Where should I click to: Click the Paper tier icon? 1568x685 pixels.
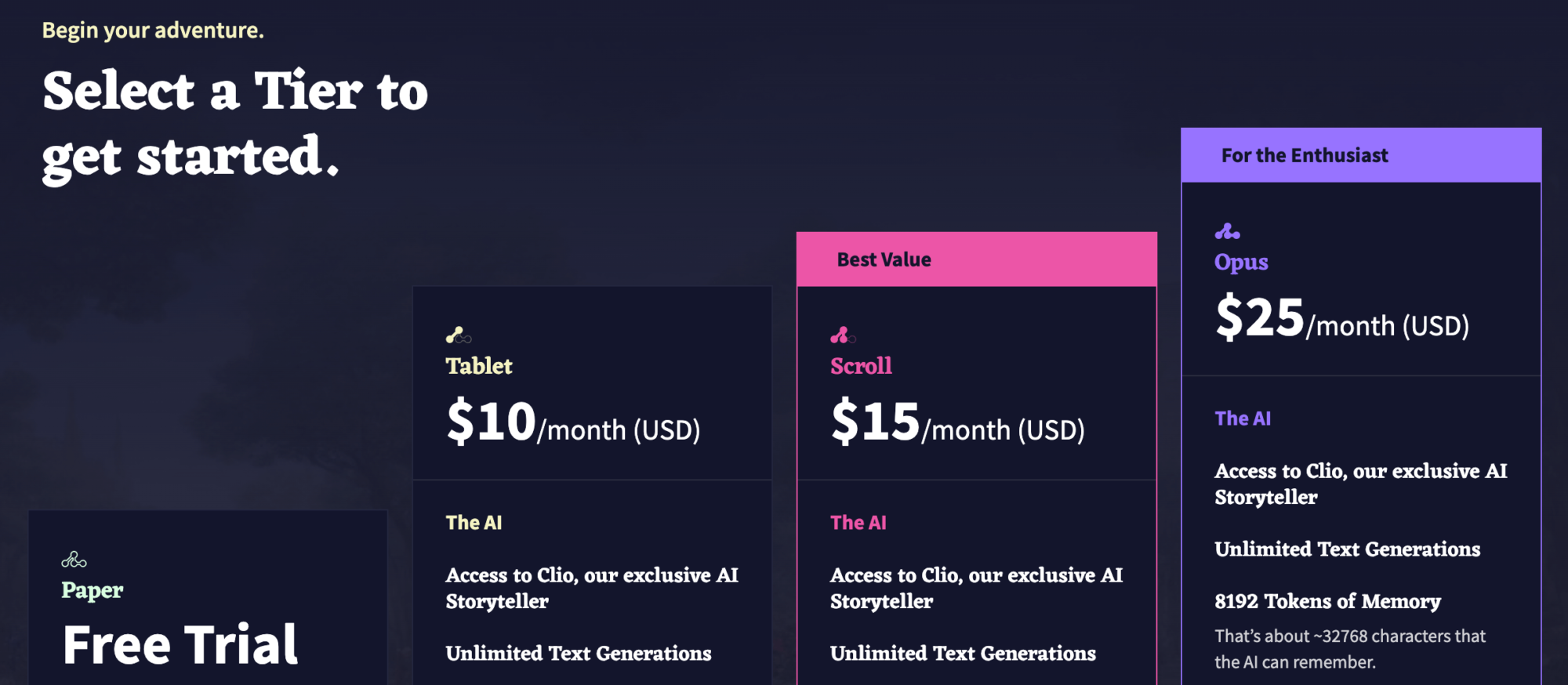pyautogui.click(x=74, y=560)
